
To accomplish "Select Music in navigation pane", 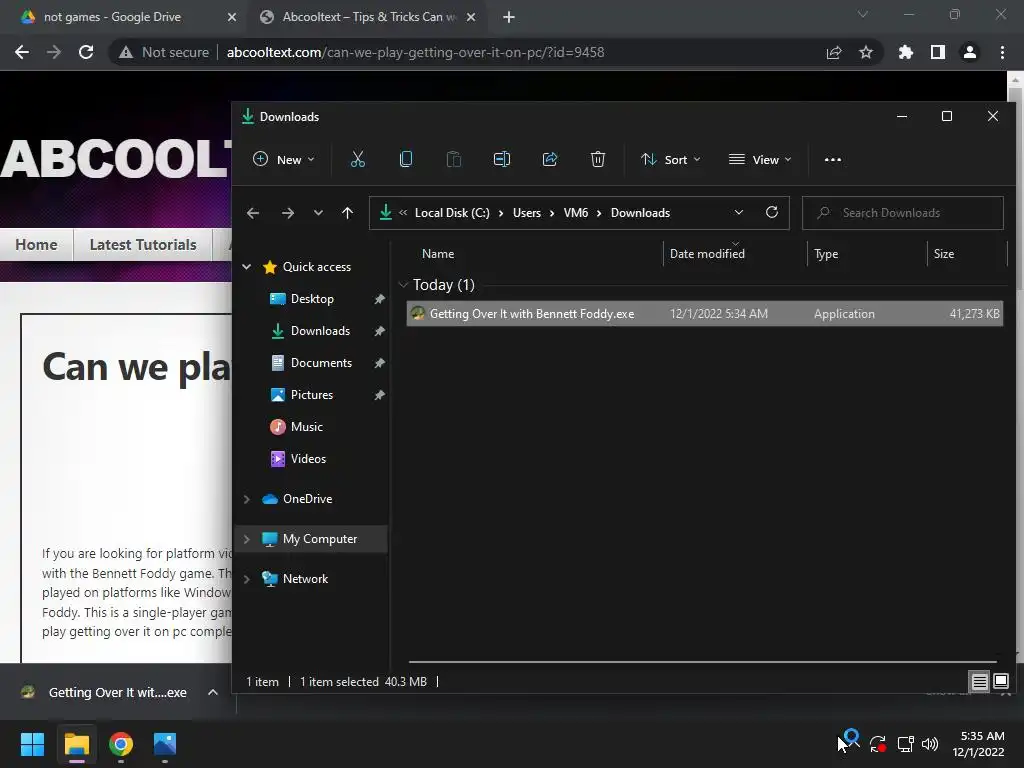I will pyautogui.click(x=306, y=427).
